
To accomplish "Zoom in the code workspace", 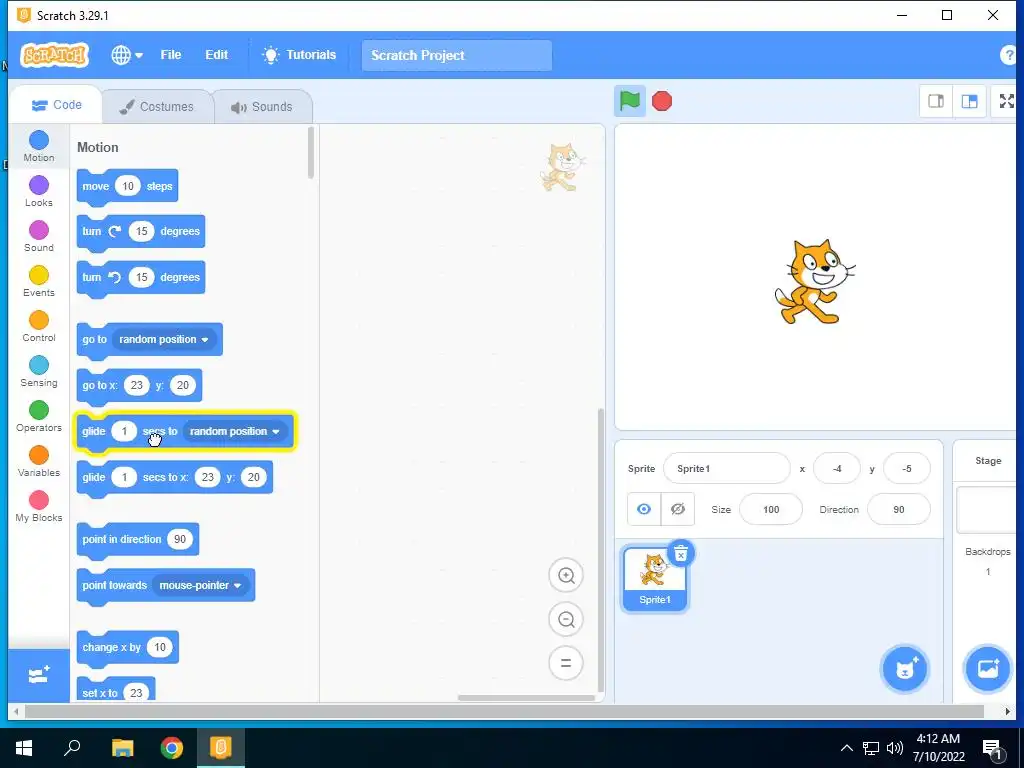I will (566, 575).
